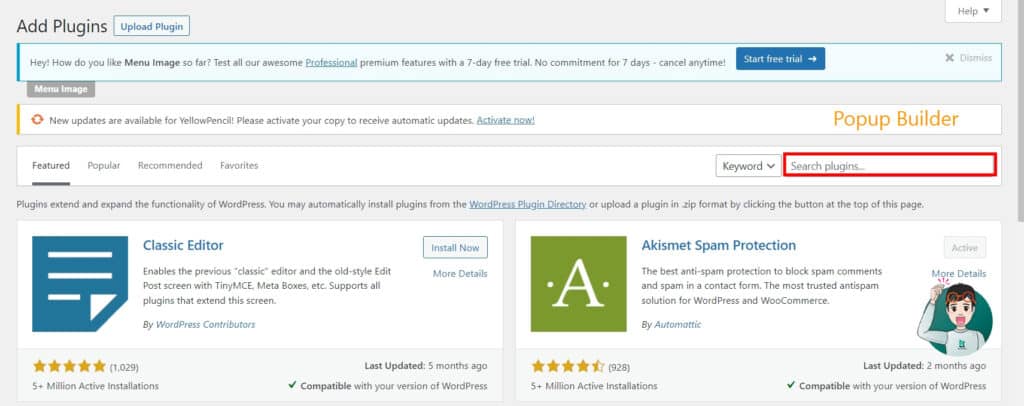Open the Help dropdown tab
The image size is (1024, 406).
click(973, 11)
